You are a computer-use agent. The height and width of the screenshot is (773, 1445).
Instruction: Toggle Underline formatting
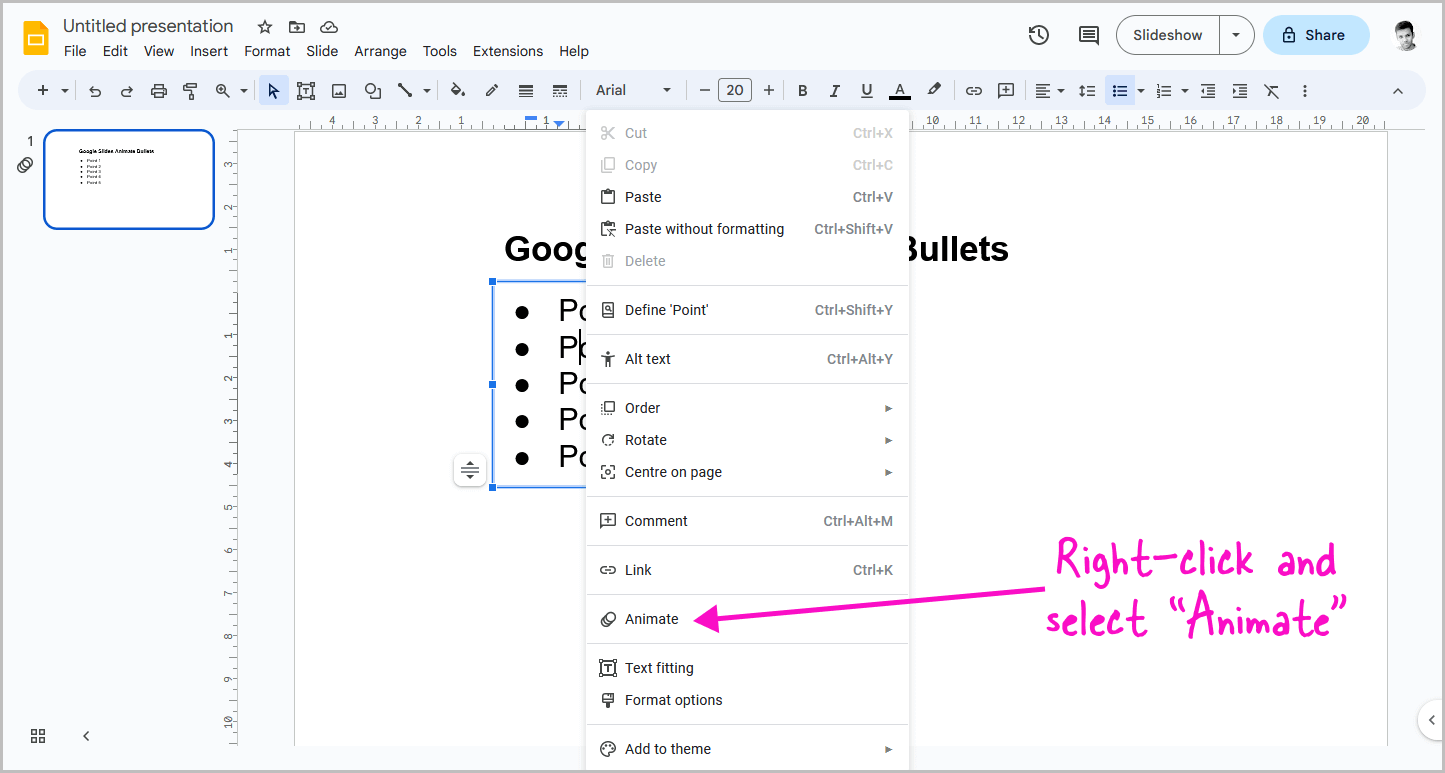(867, 91)
